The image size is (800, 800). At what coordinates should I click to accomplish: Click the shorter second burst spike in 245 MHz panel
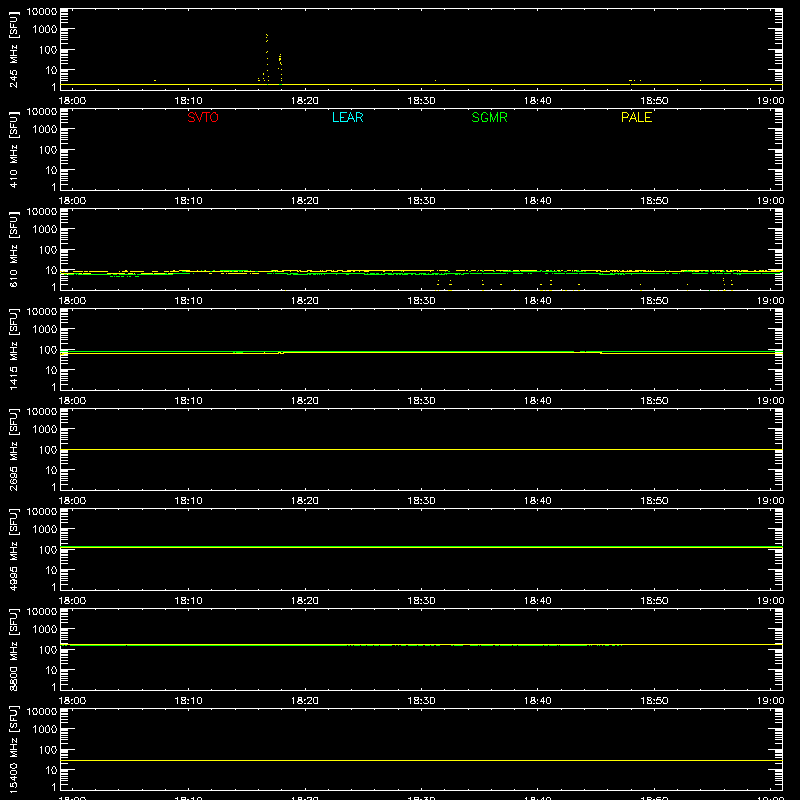[x=280, y=68]
